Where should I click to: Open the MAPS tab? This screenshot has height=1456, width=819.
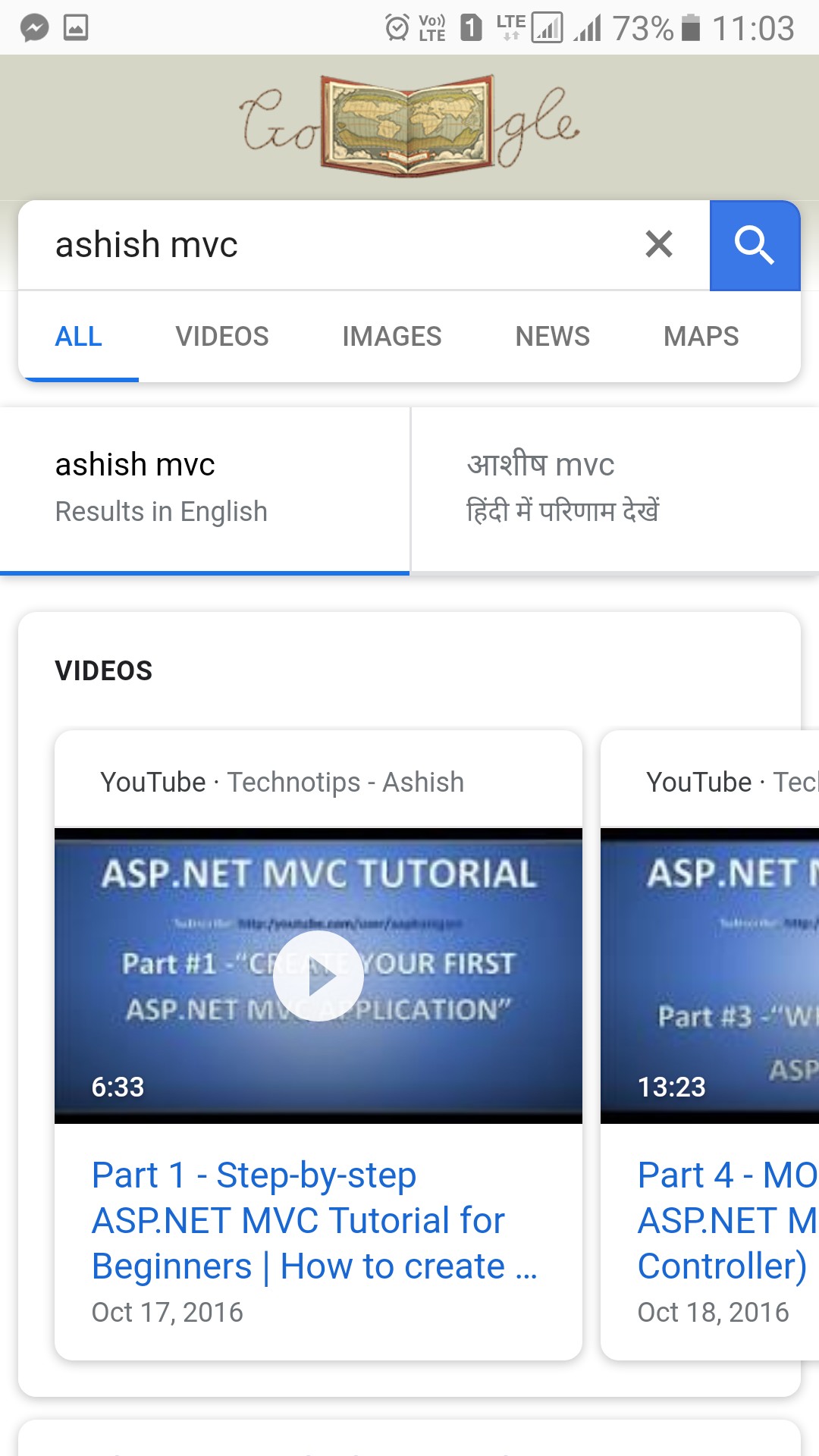point(701,337)
